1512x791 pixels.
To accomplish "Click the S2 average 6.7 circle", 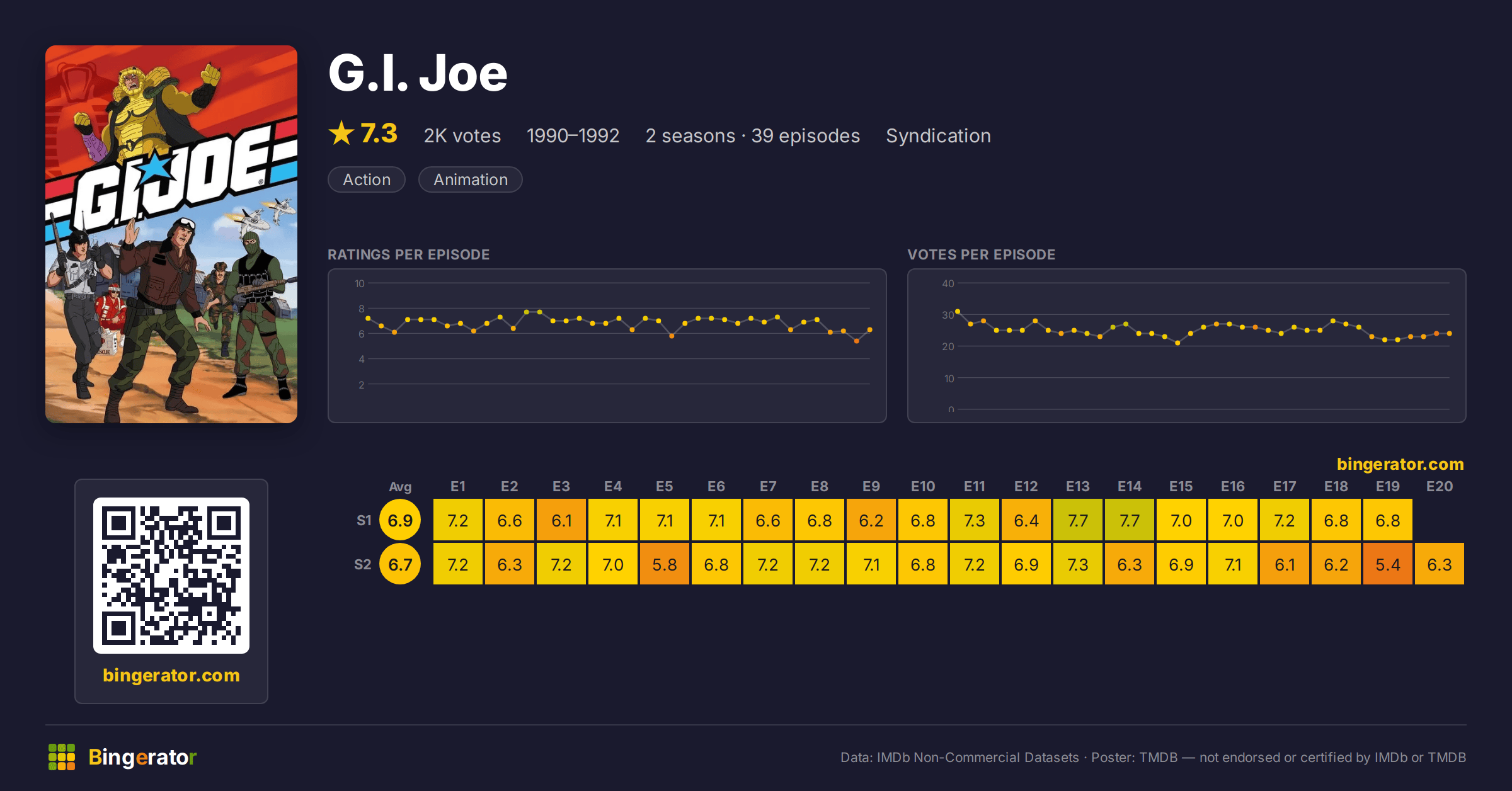I will click(x=400, y=564).
